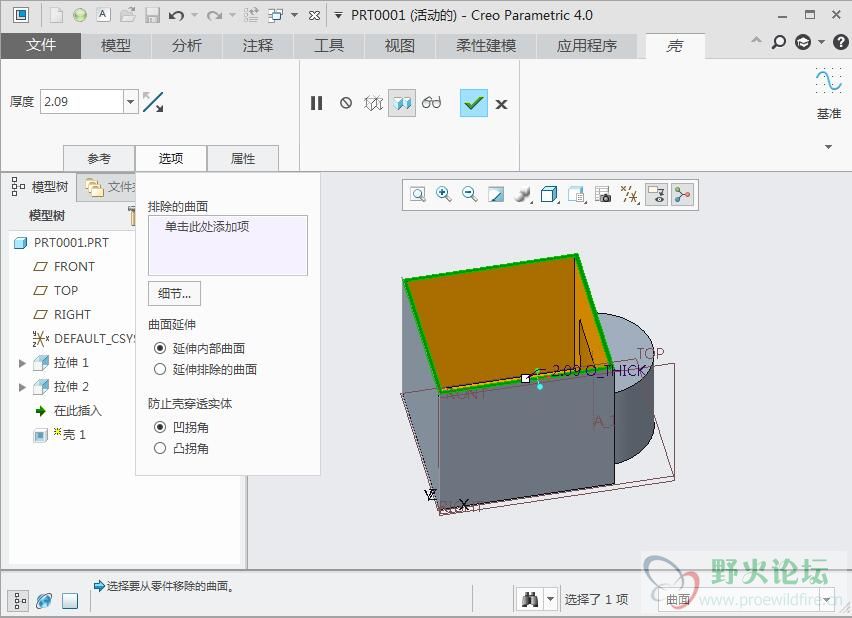Viewport: 852px width, 618px height.
Task: Click the Close window icon in quick toolbar
Action: coord(314,16)
